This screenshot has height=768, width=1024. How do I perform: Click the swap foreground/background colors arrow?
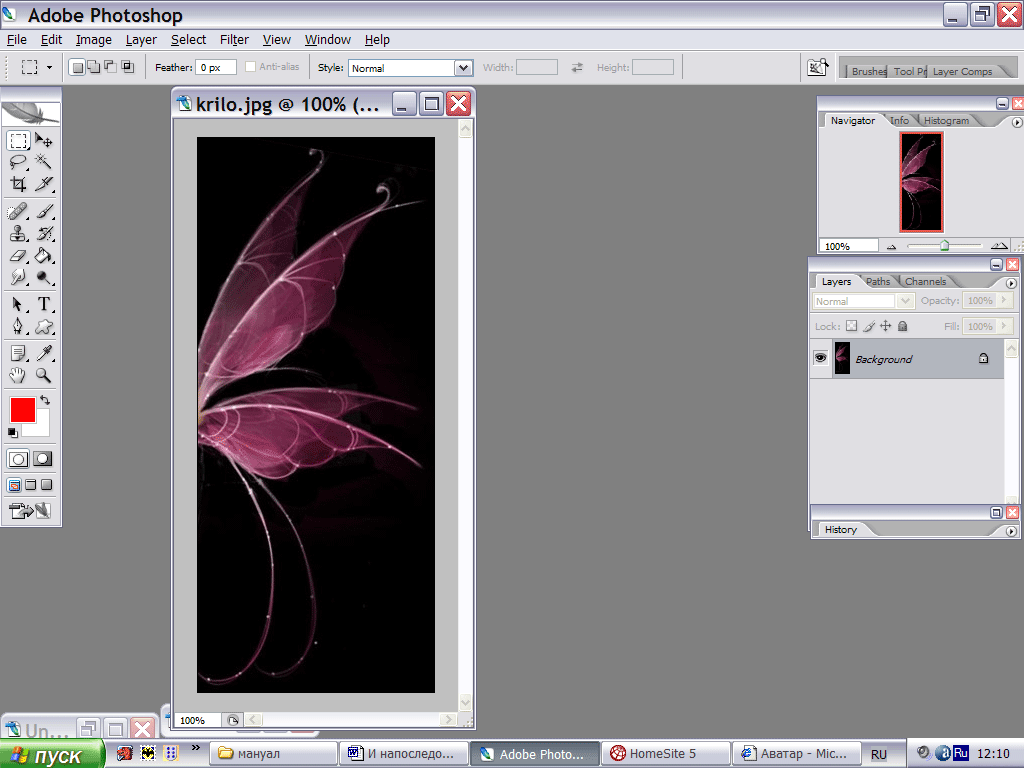(45, 400)
